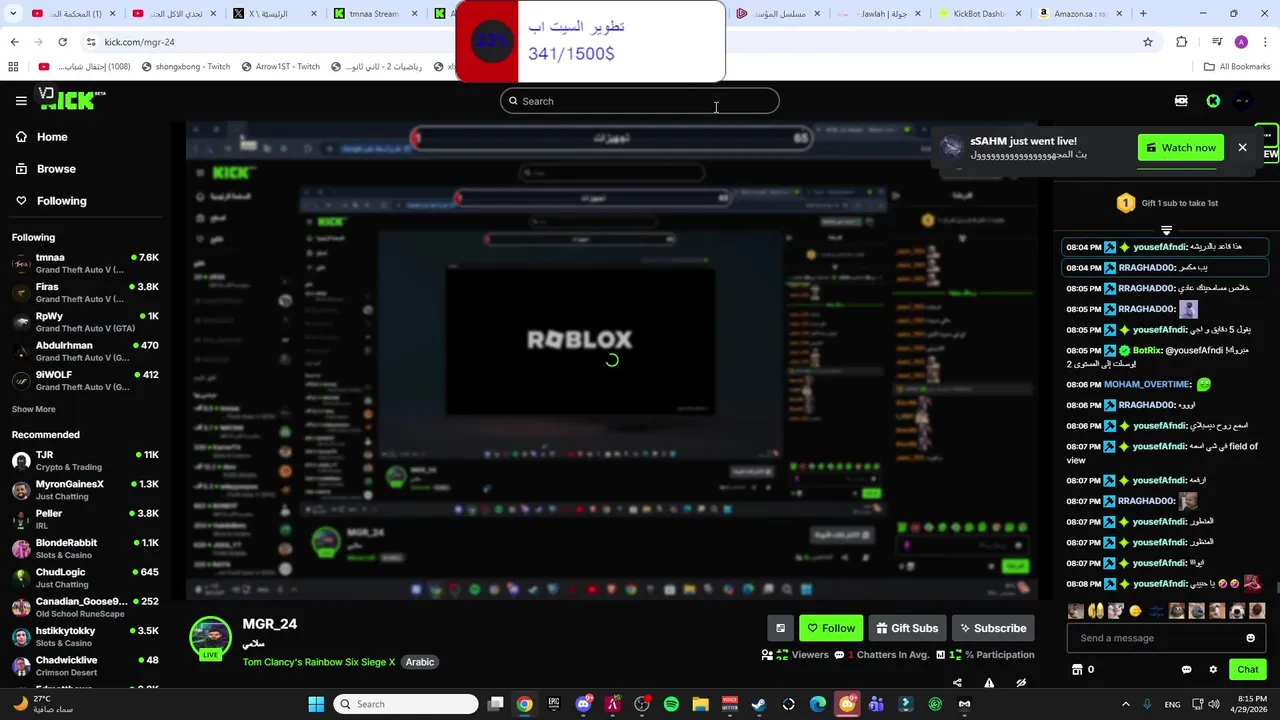Click the green Chat send button
Image resolution: width=1280 pixels, height=720 pixels.
pos(1248,670)
